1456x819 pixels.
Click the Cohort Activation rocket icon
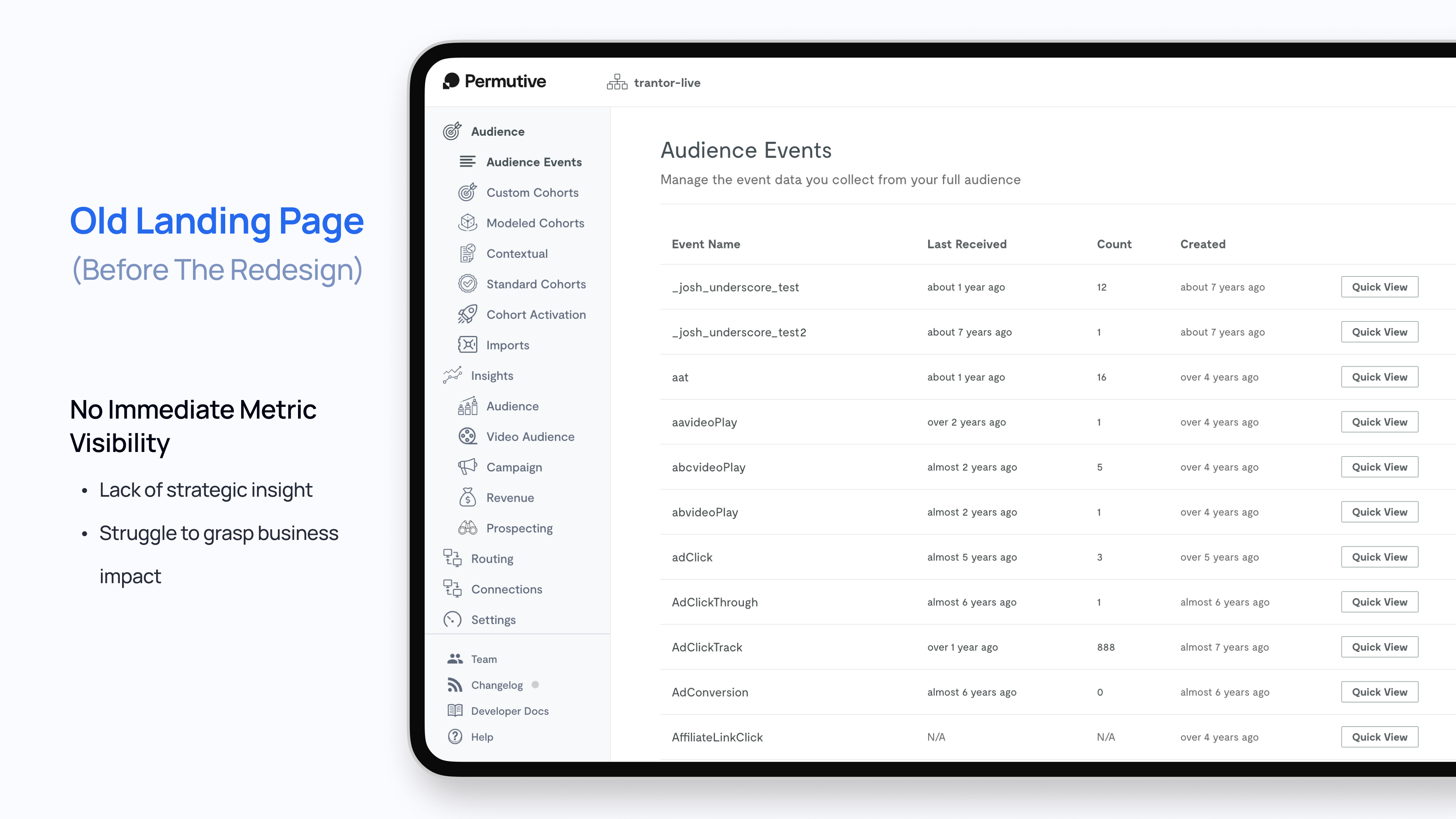tap(467, 314)
